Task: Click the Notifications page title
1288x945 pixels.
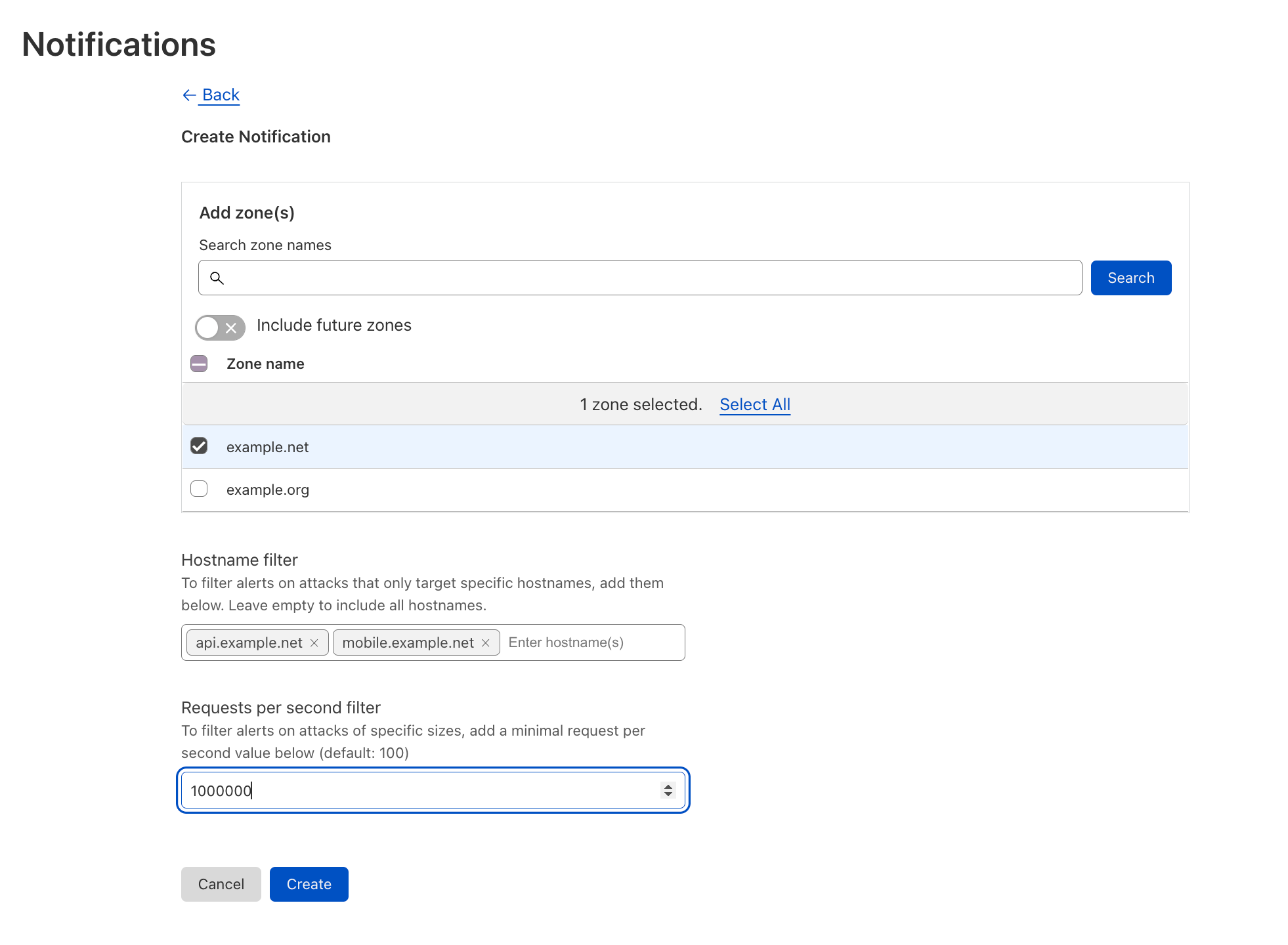Action: 119,45
